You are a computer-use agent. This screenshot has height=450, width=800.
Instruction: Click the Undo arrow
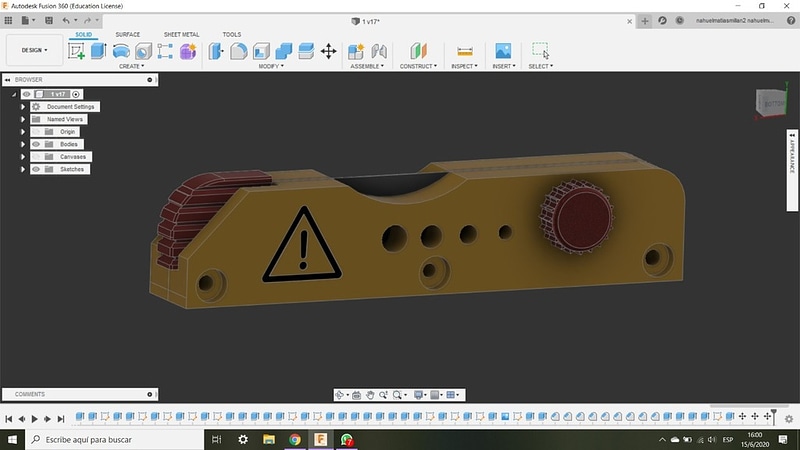tap(66, 20)
